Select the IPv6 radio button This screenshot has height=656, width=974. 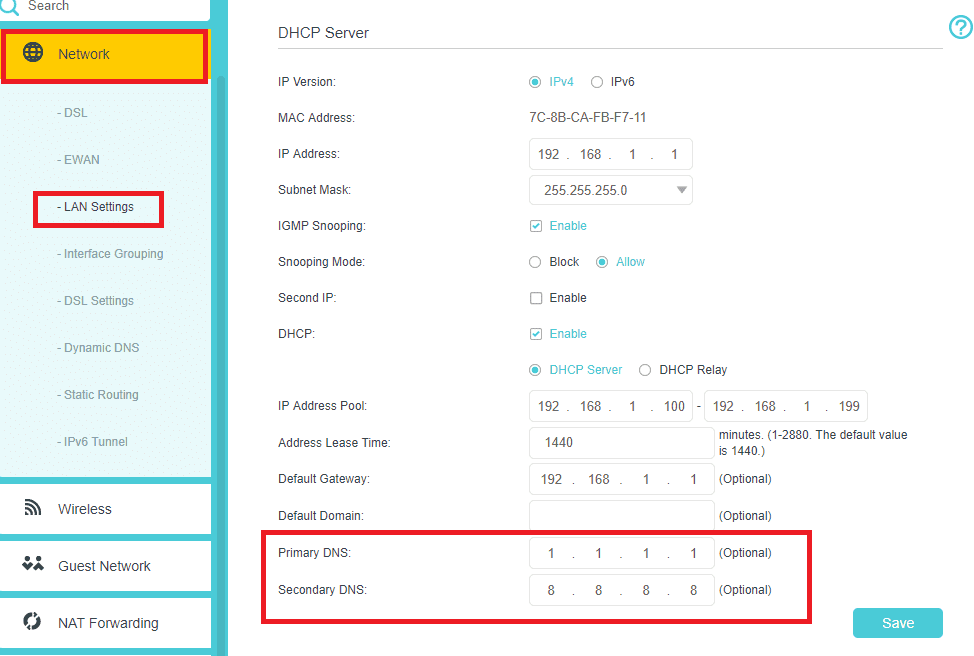click(596, 82)
